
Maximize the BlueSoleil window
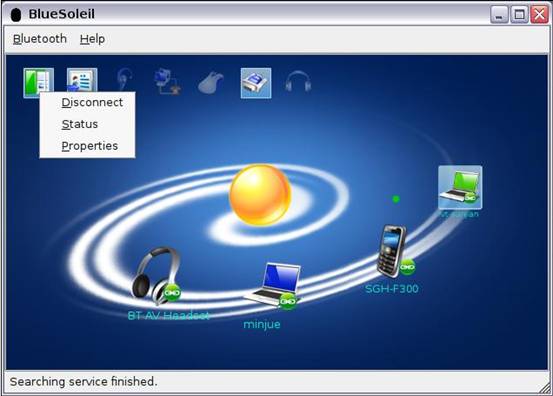[519, 14]
